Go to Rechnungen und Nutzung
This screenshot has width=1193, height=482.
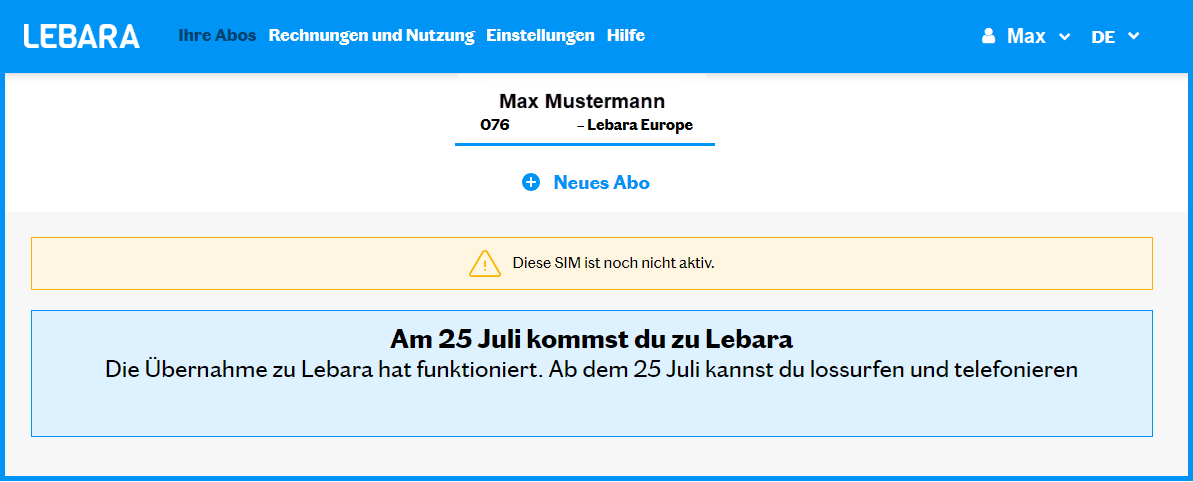(x=371, y=36)
